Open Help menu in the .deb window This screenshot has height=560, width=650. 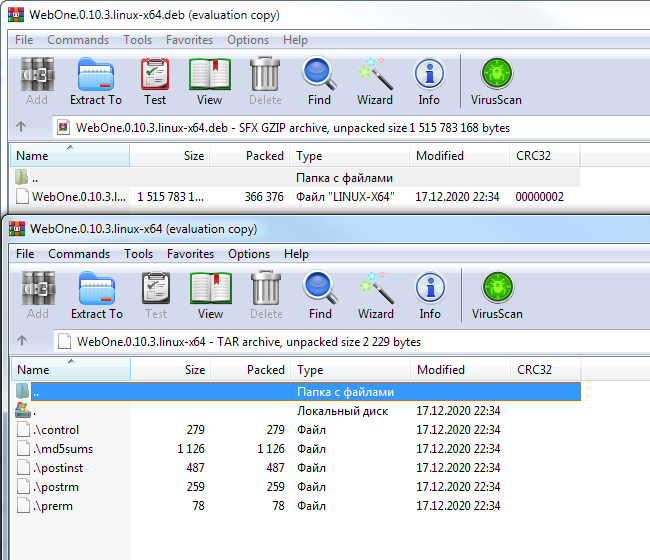click(295, 40)
